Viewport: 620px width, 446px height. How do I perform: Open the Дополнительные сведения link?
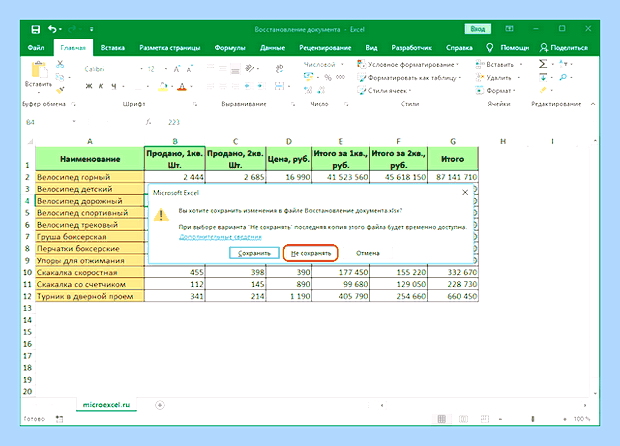click(220, 237)
